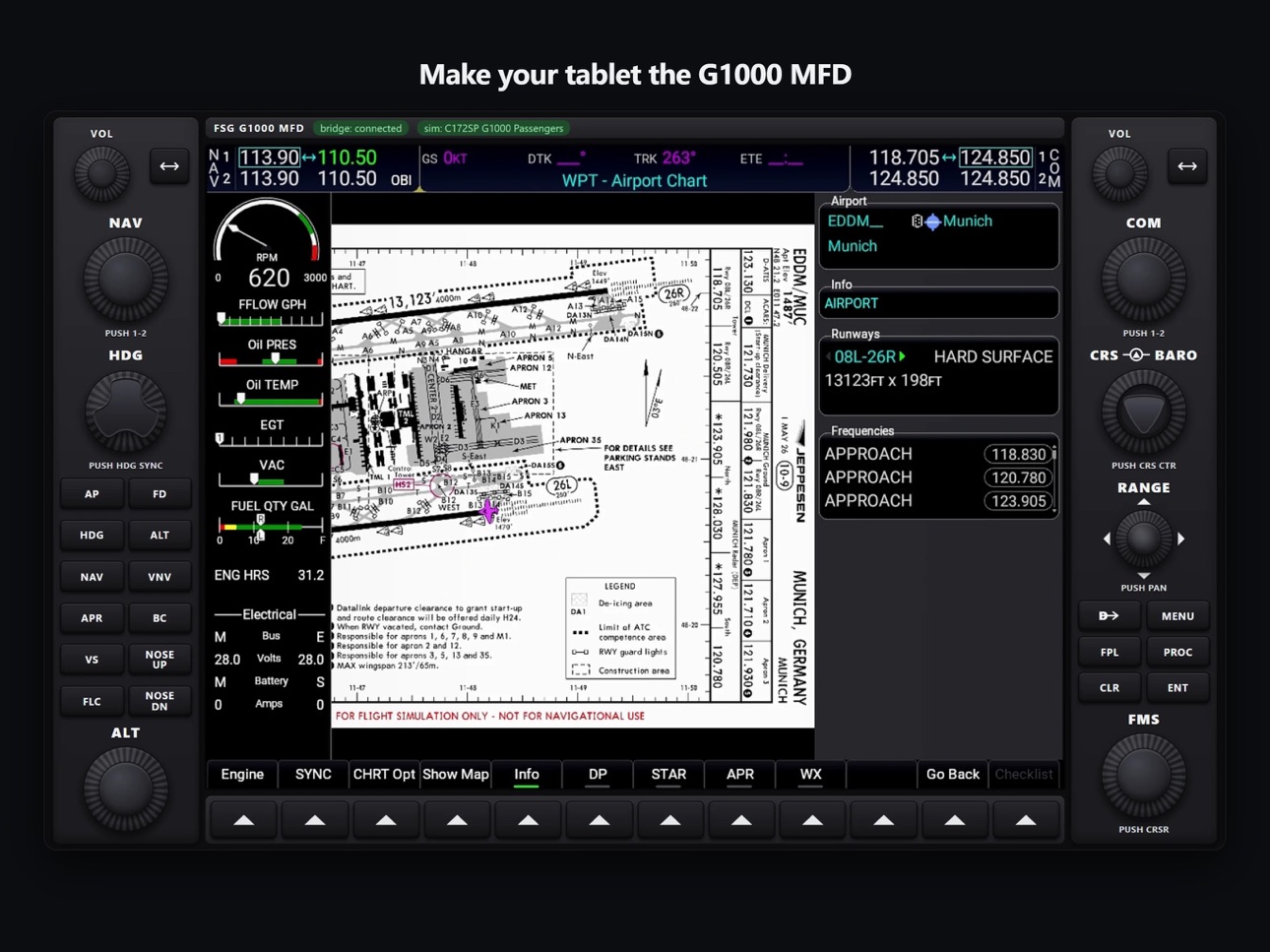Click the FPL button

(1109, 652)
